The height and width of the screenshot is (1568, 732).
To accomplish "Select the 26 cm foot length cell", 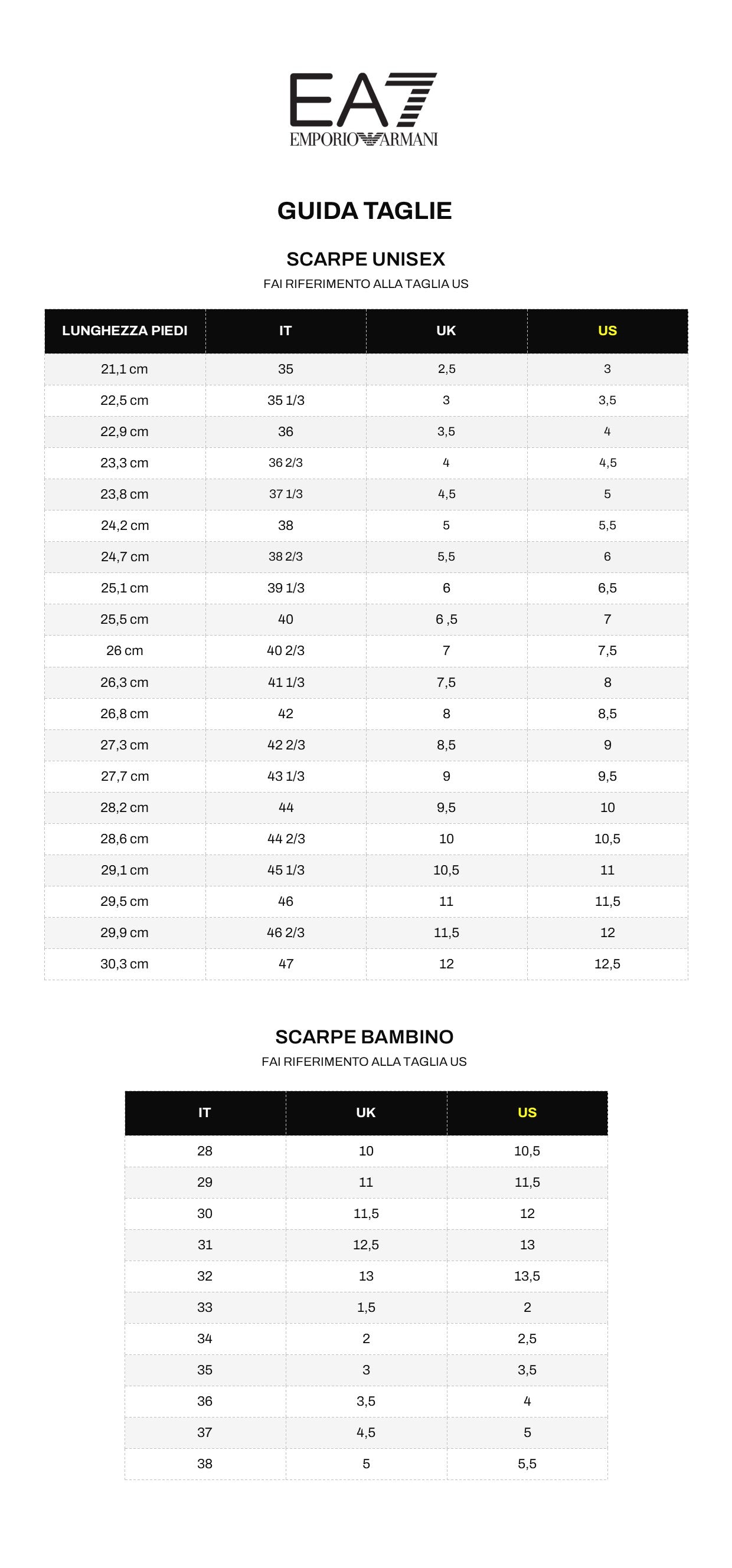I will coord(125,651).
